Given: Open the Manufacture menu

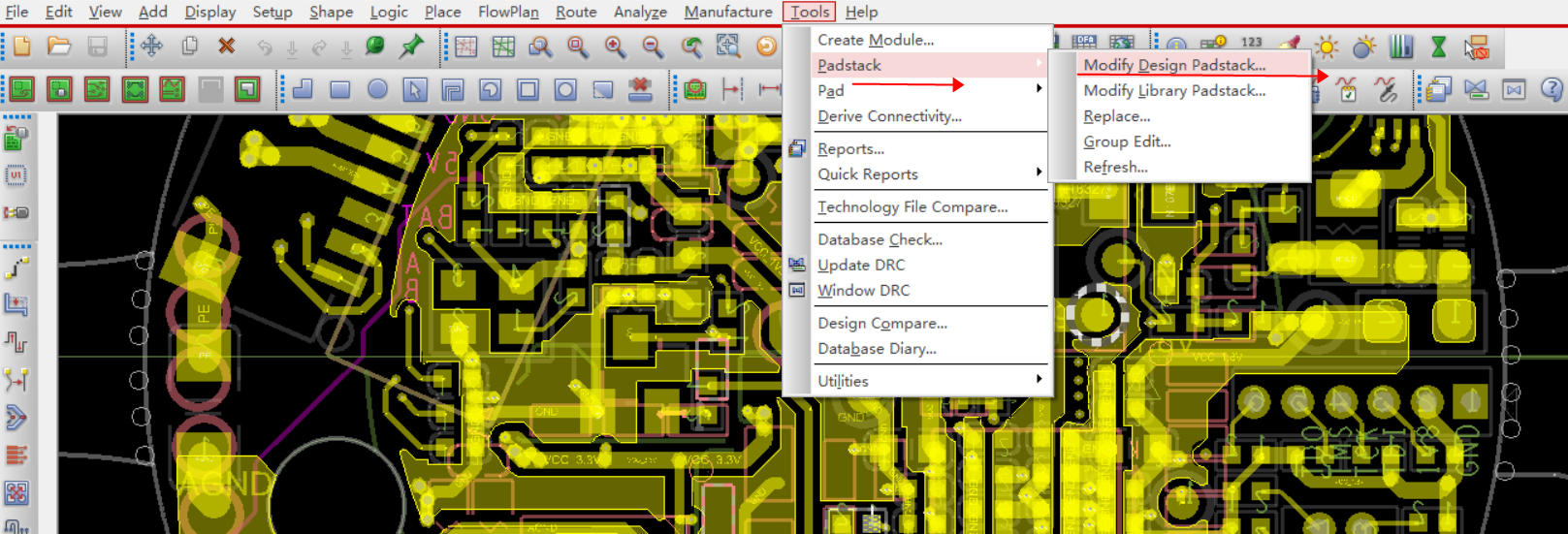Looking at the screenshot, I should pos(728,12).
